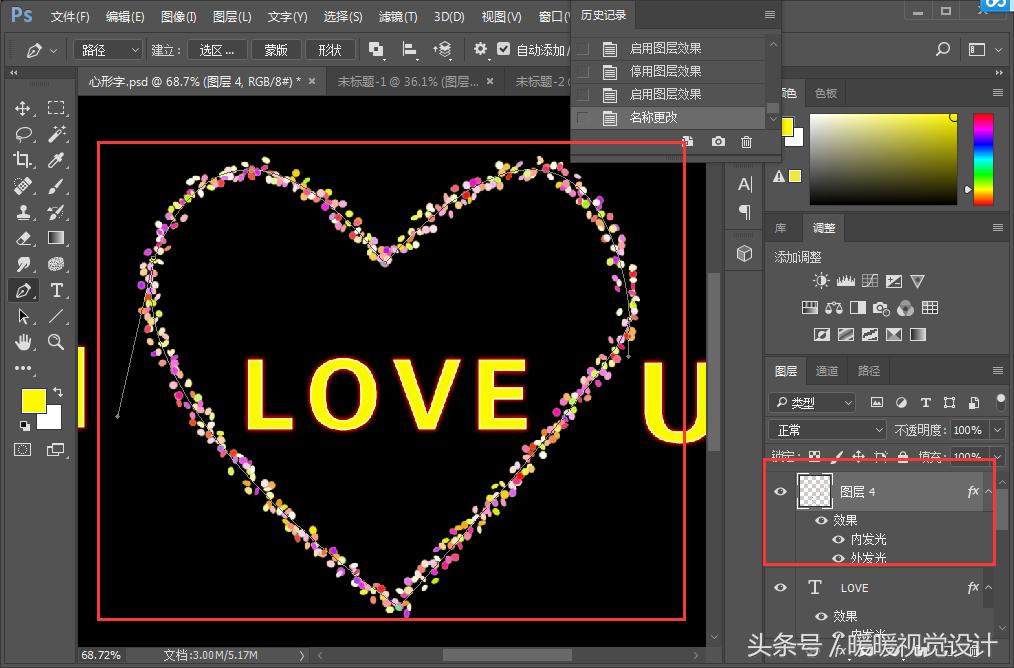Open the 路径 mode dropdown
Image resolution: width=1014 pixels, height=668 pixels.
(x=108, y=50)
